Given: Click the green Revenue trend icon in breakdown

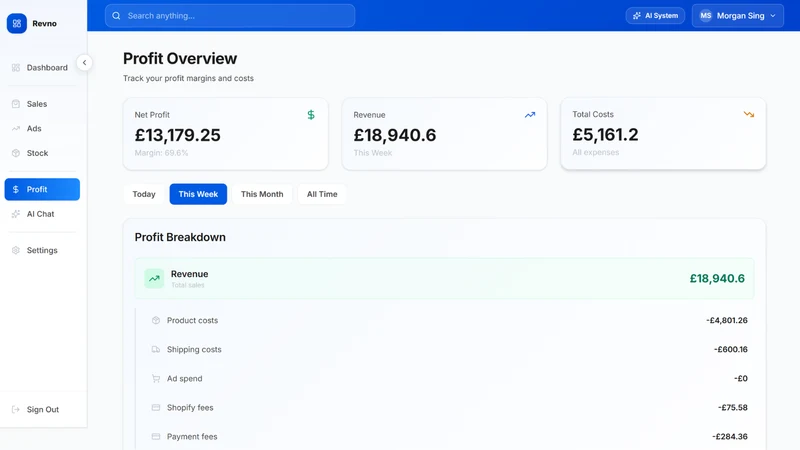Looking at the screenshot, I should click(x=154, y=279).
